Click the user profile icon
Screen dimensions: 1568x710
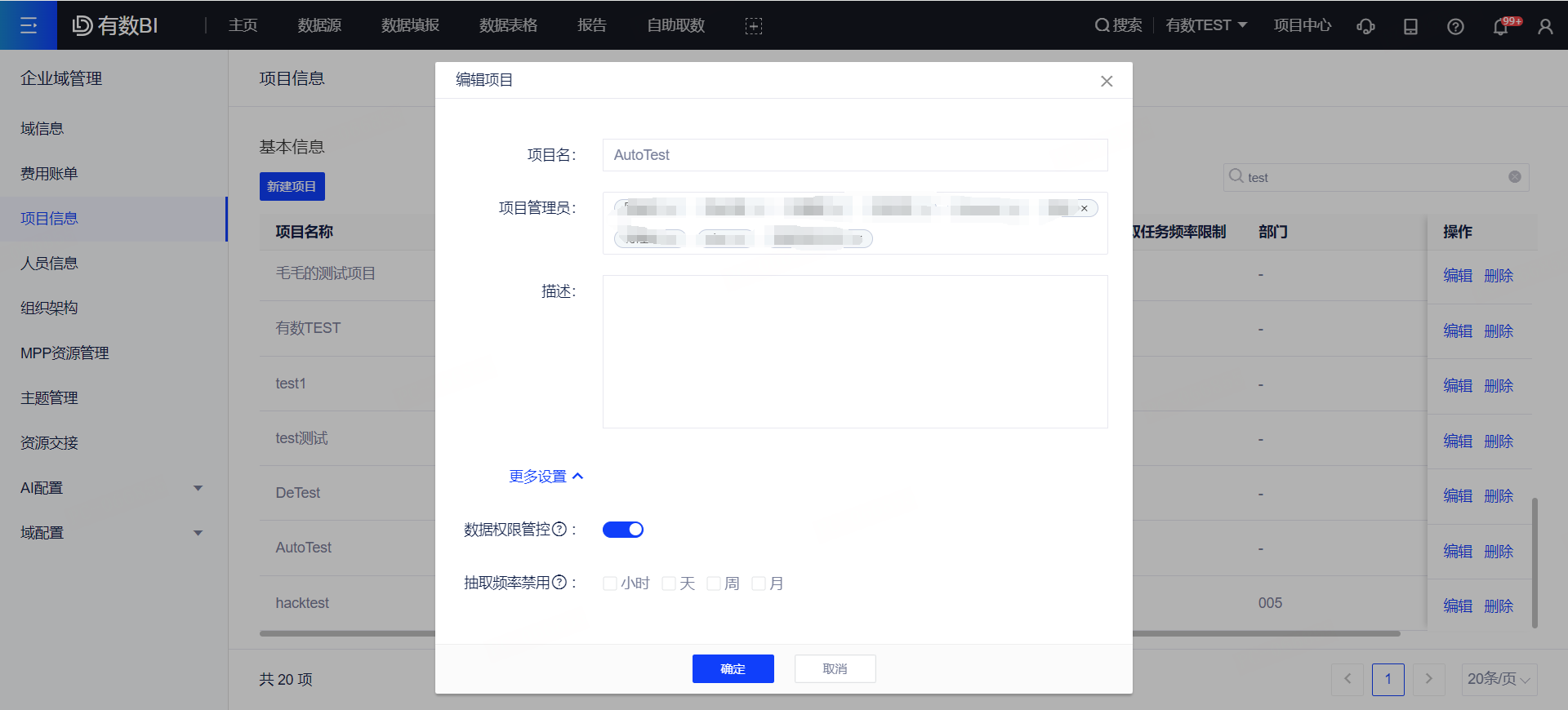[1545, 26]
